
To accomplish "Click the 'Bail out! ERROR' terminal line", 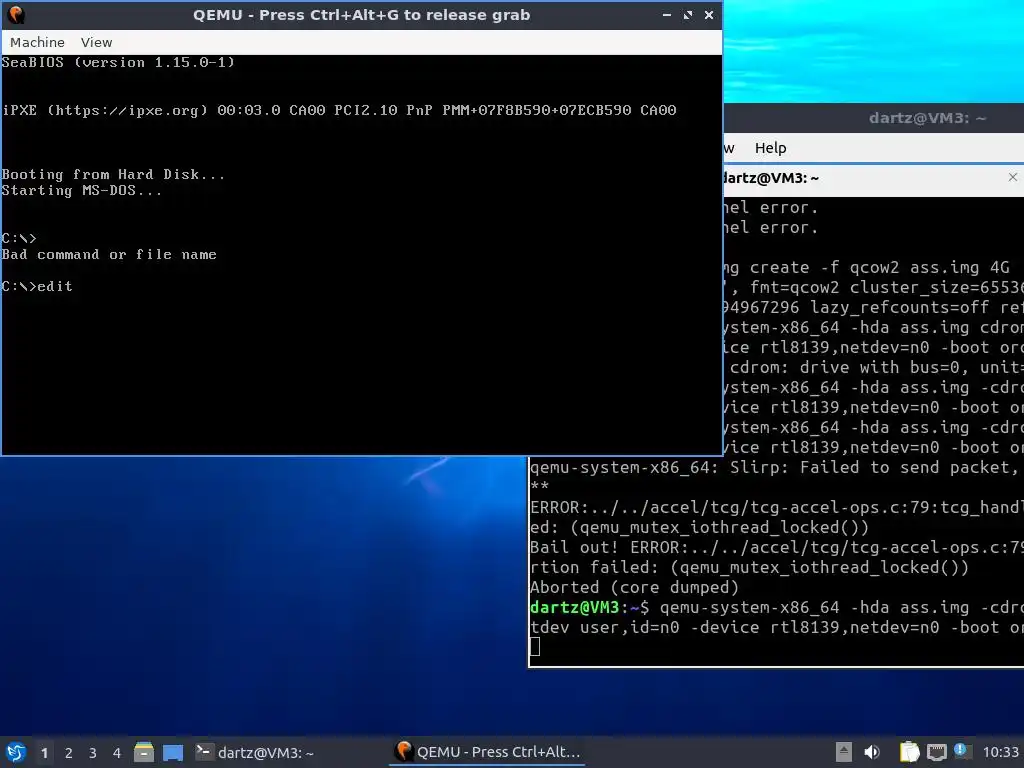I will coord(776,547).
